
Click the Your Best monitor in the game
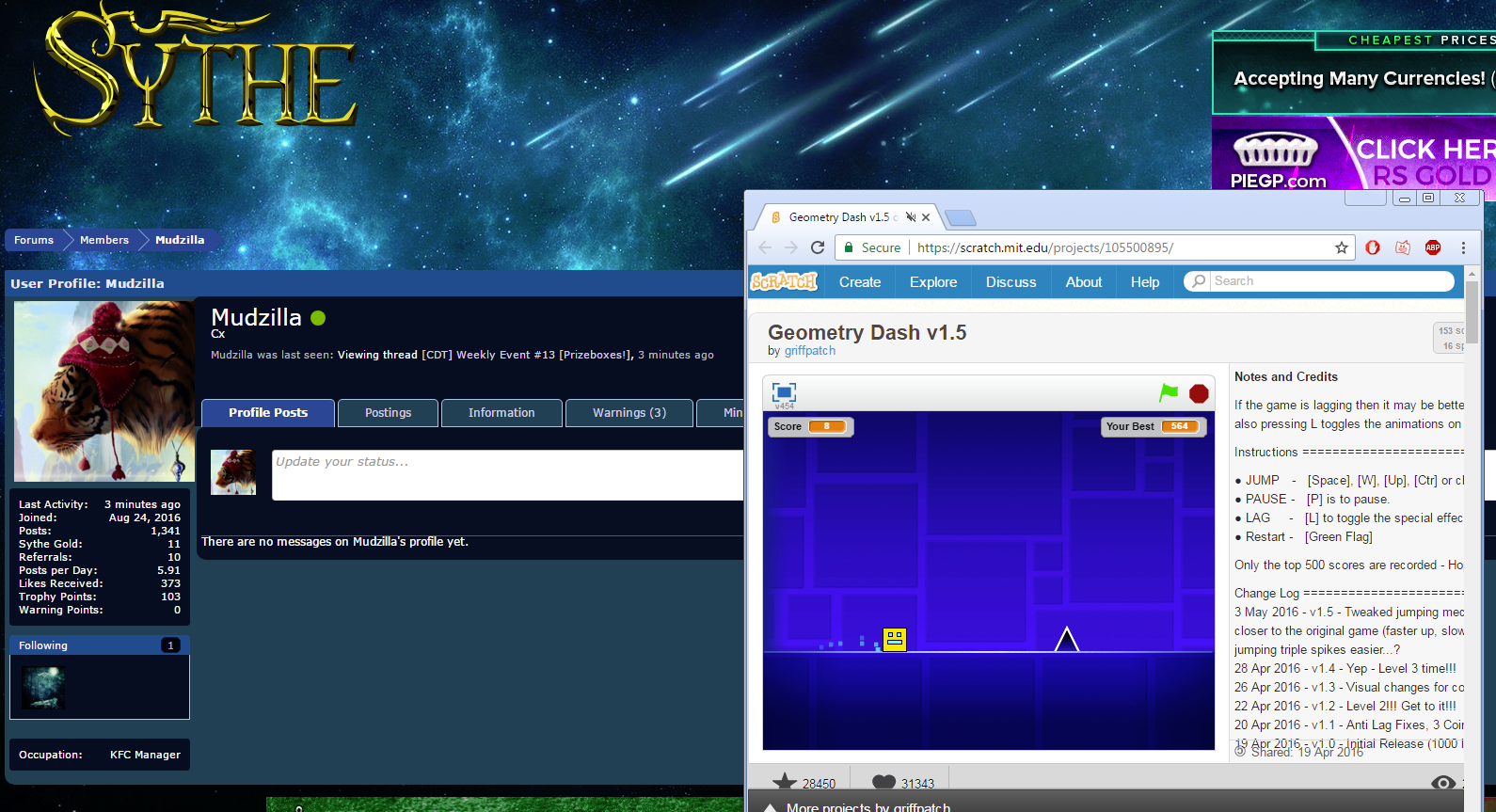click(x=1154, y=426)
